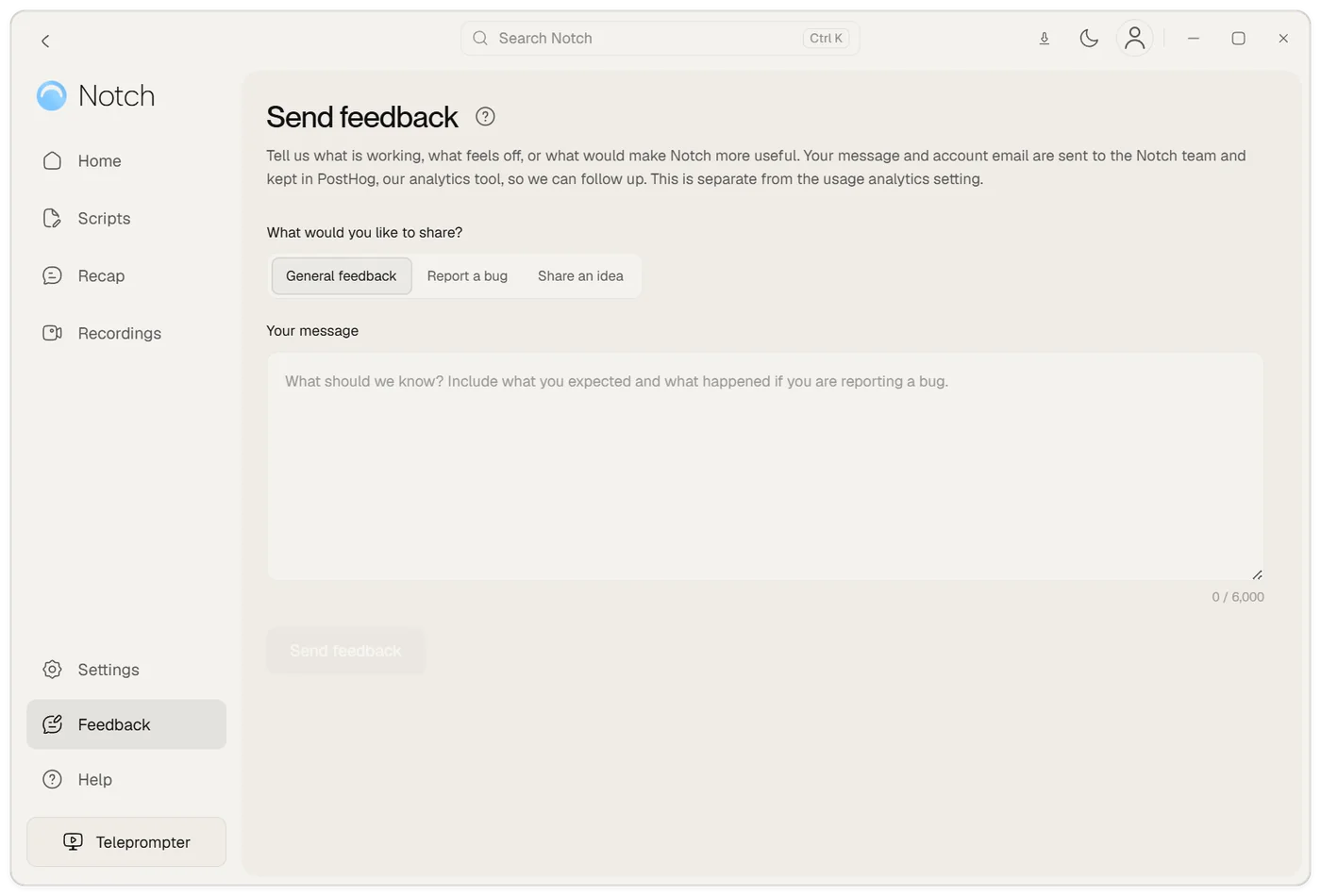Image resolution: width=1321 pixels, height=896 pixels.
Task: Click the back arrow icon
Action: tap(45, 41)
